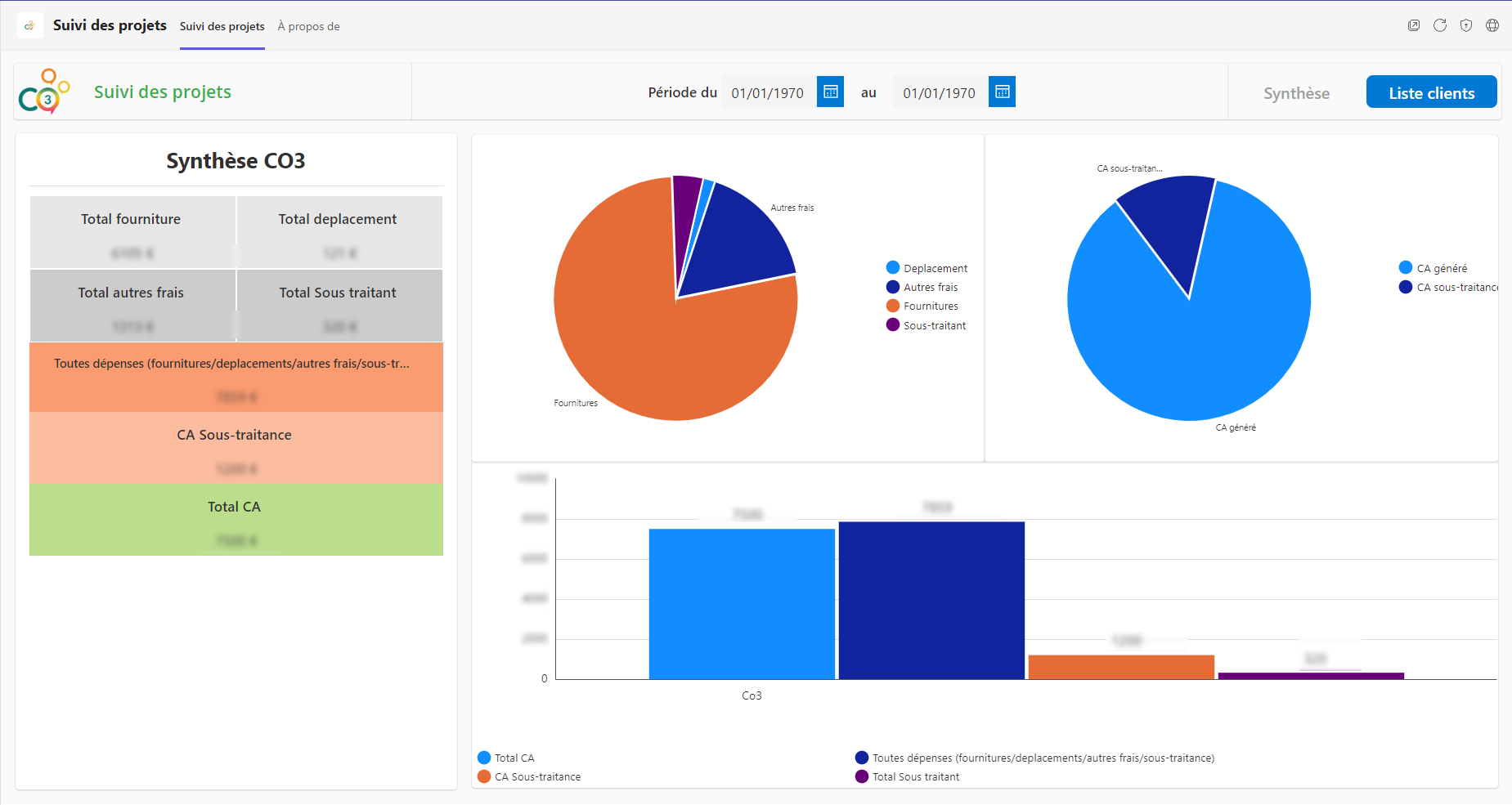
Task: Click the CO3 logo beside the green title
Action: [44, 92]
